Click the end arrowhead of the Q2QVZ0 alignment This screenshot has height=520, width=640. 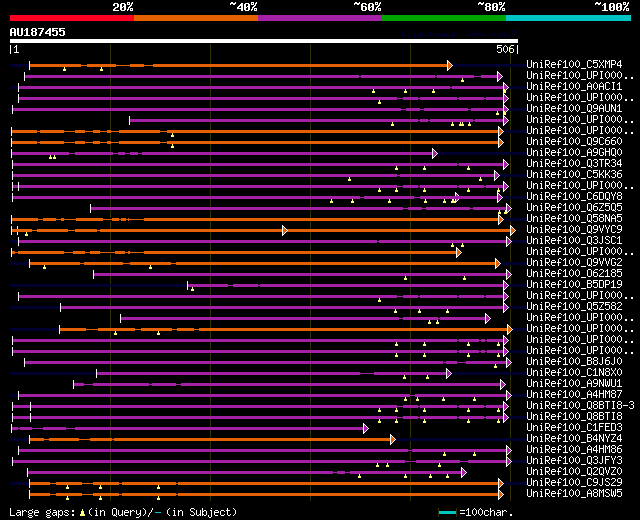point(464,473)
